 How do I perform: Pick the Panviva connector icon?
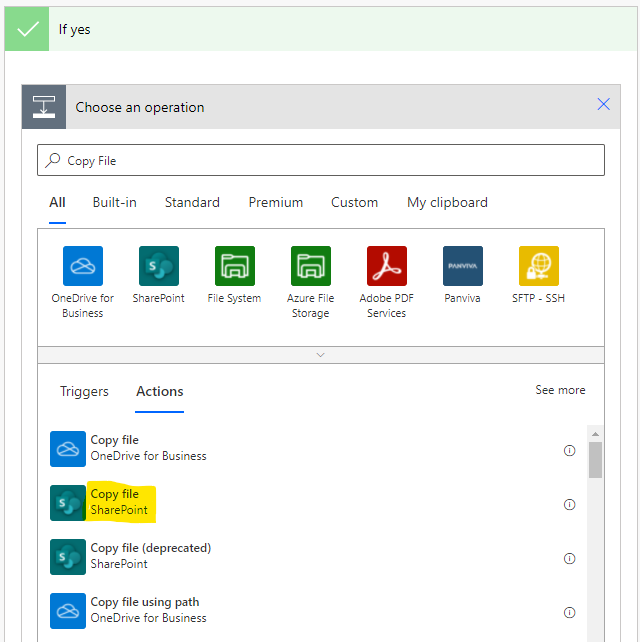pos(463,266)
